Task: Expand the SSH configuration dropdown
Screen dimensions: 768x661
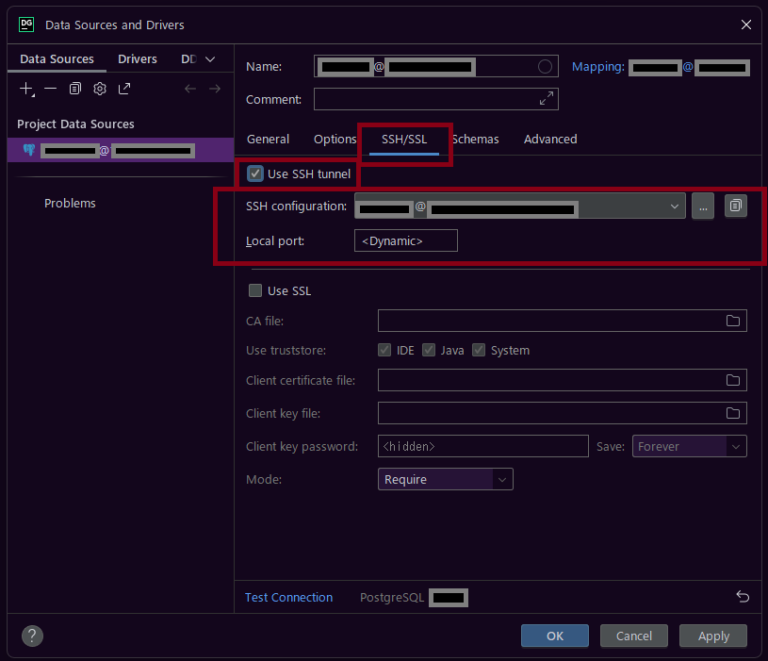Action: pyautogui.click(x=675, y=207)
